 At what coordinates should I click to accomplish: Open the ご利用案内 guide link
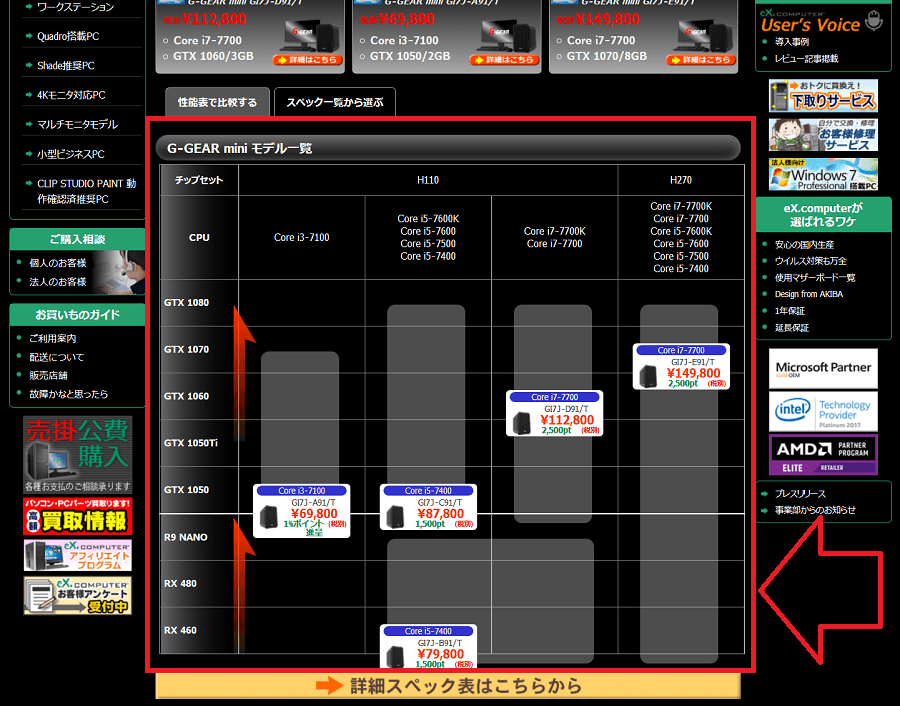pyautogui.click(x=52, y=339)
